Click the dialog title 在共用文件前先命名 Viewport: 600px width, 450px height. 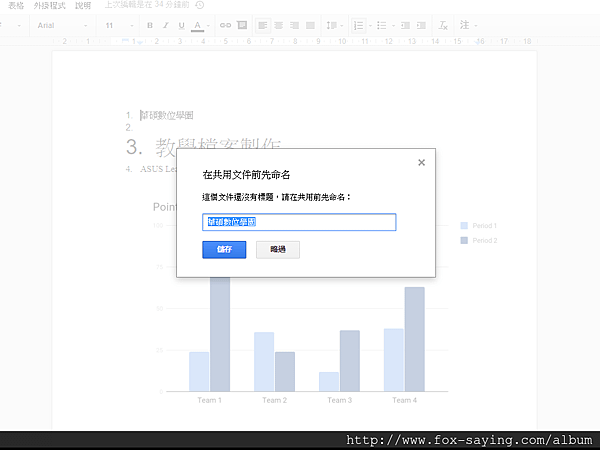246,175
